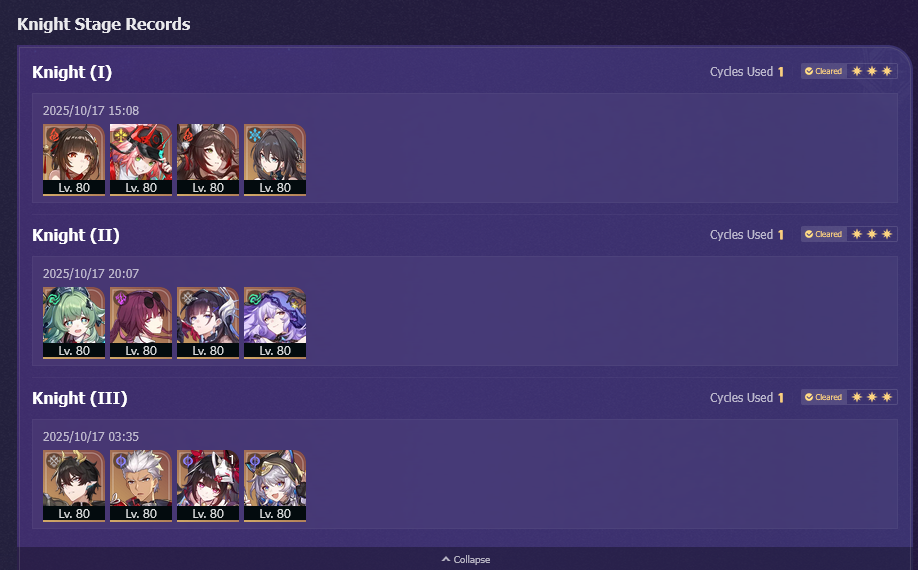The image size is (918, 570).
Task: Select dark-haired horned character in Knight (III)
Action: click(74, 485)
